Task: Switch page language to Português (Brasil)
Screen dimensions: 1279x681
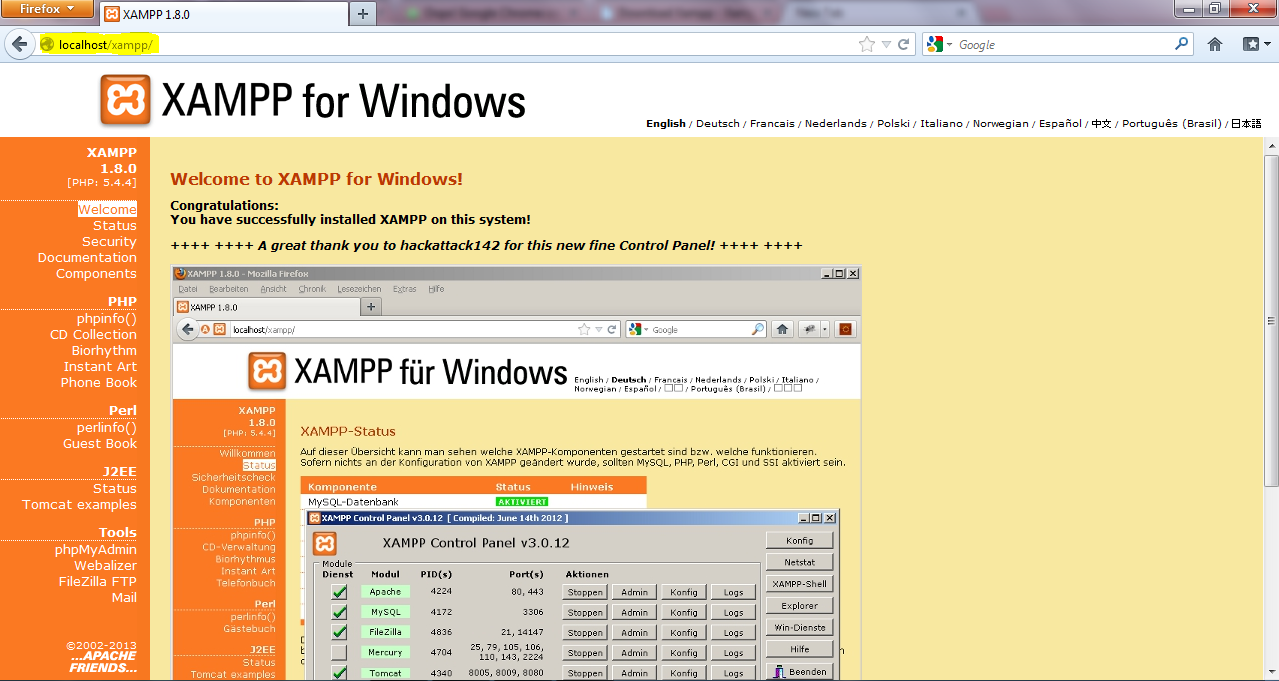Action: point(1172,124)
